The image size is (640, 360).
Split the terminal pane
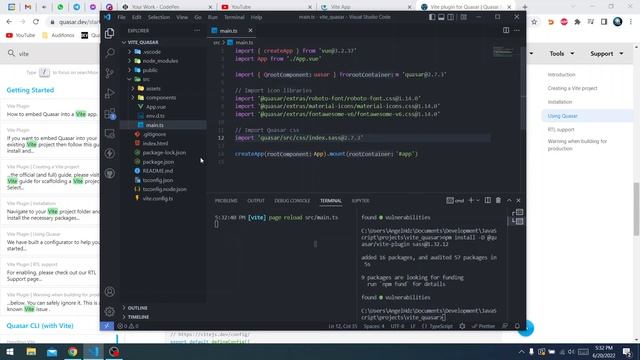[488, 200]
